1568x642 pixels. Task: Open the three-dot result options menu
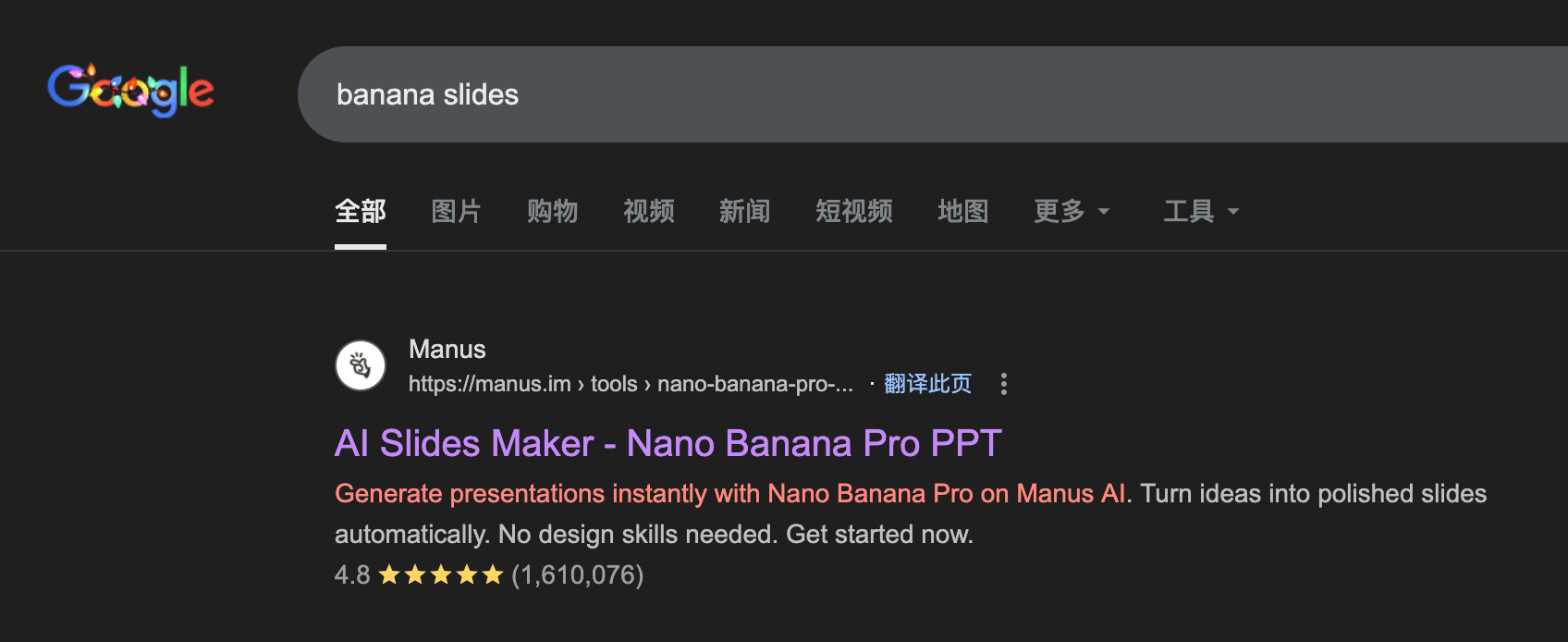point(1004,384)
